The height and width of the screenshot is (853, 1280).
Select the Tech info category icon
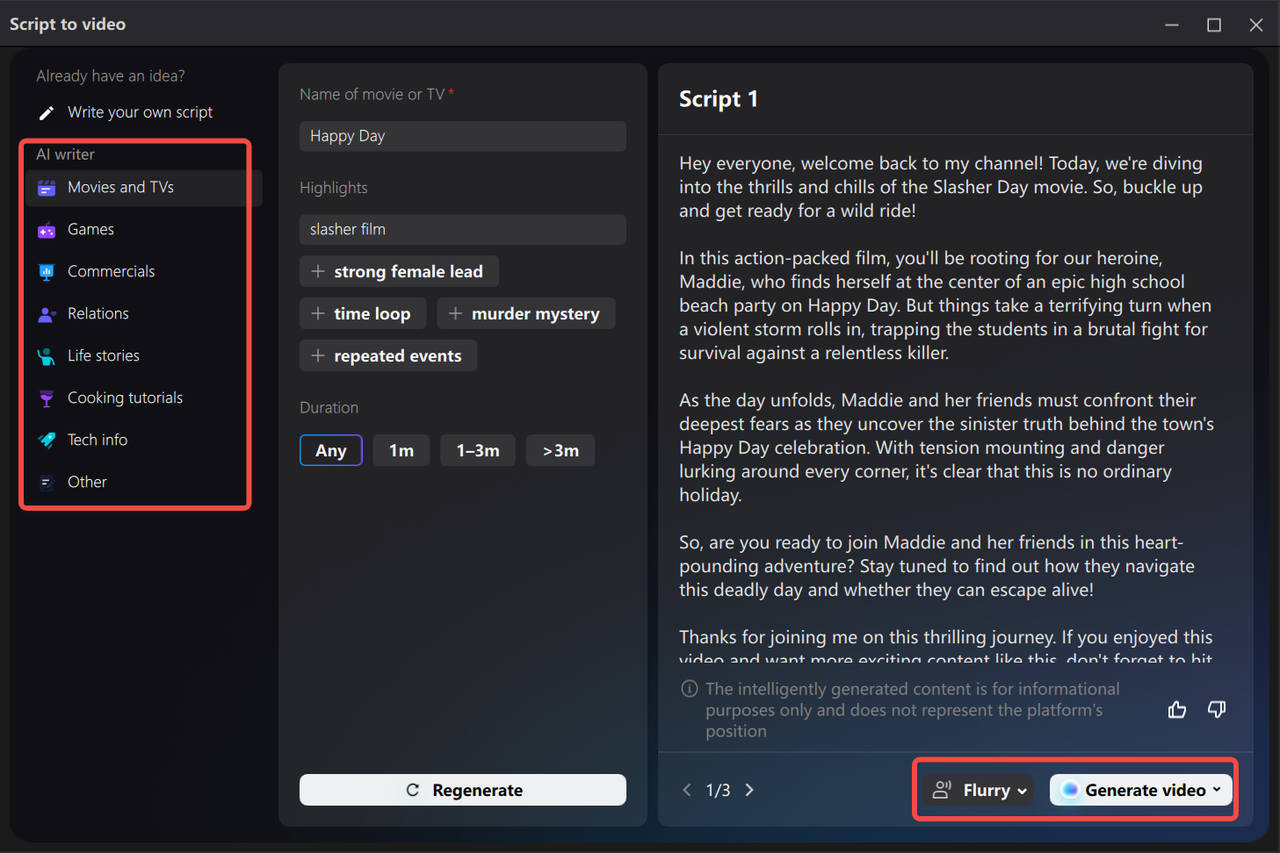pyautogui.click(x=46, y=439)
